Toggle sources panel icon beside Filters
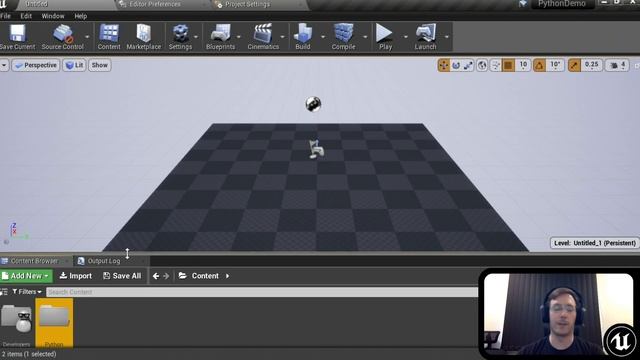Image resolution: width=640 pixels, height=360 pixels. coord(4,292)
